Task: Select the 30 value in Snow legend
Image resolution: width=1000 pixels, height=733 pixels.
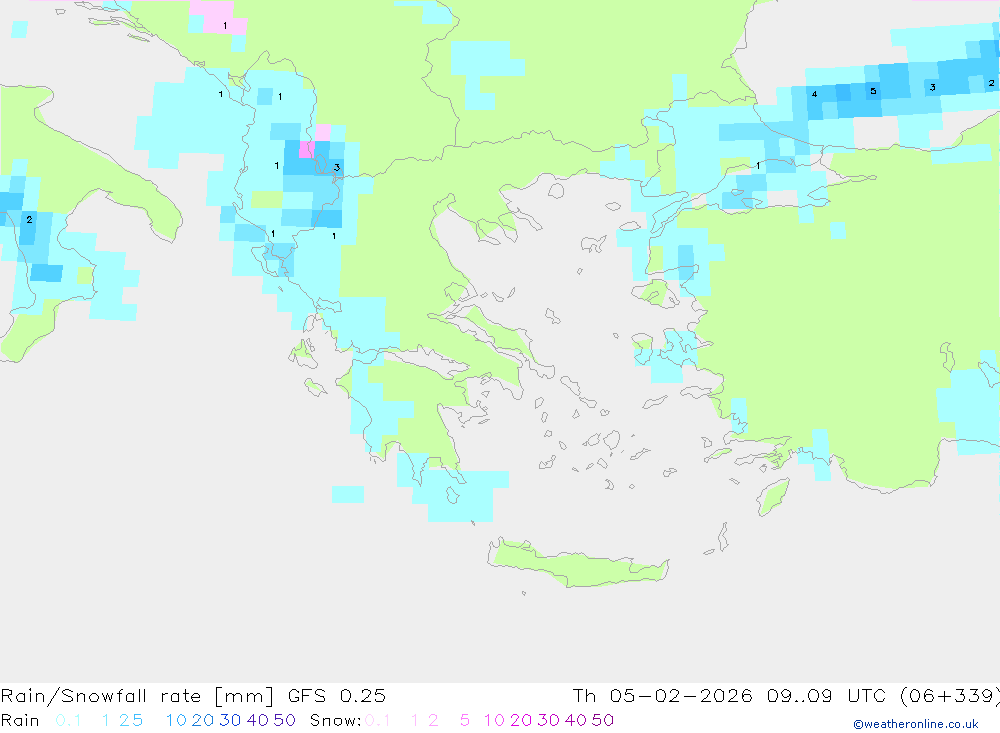Action: point(548,720)
